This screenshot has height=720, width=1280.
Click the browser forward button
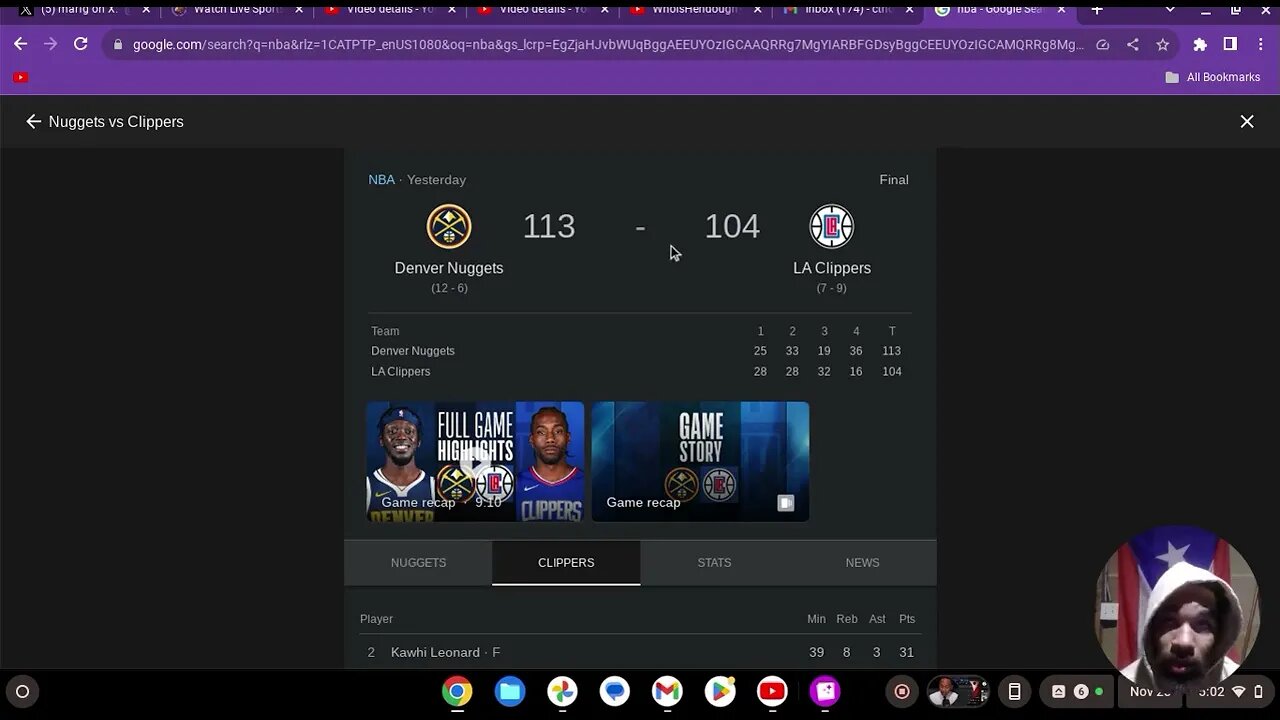point(51,44)
